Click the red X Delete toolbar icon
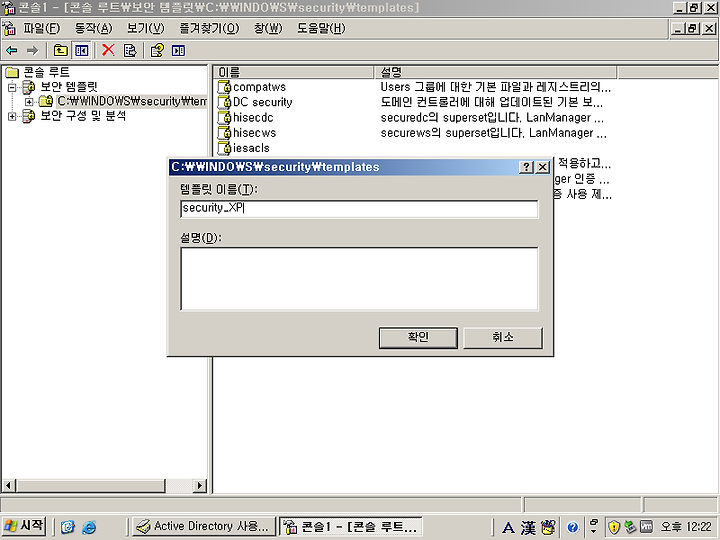Viewport: 720px width, 540px height. point(108,50)
